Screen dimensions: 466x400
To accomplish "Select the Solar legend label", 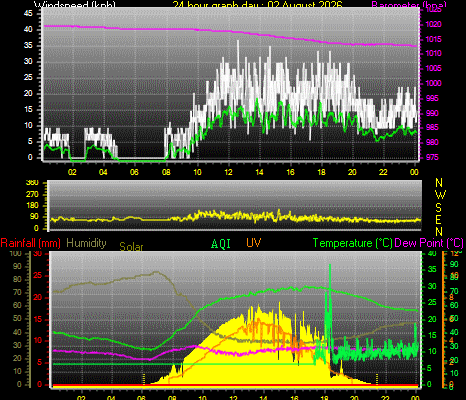I will tap(131, 246).
